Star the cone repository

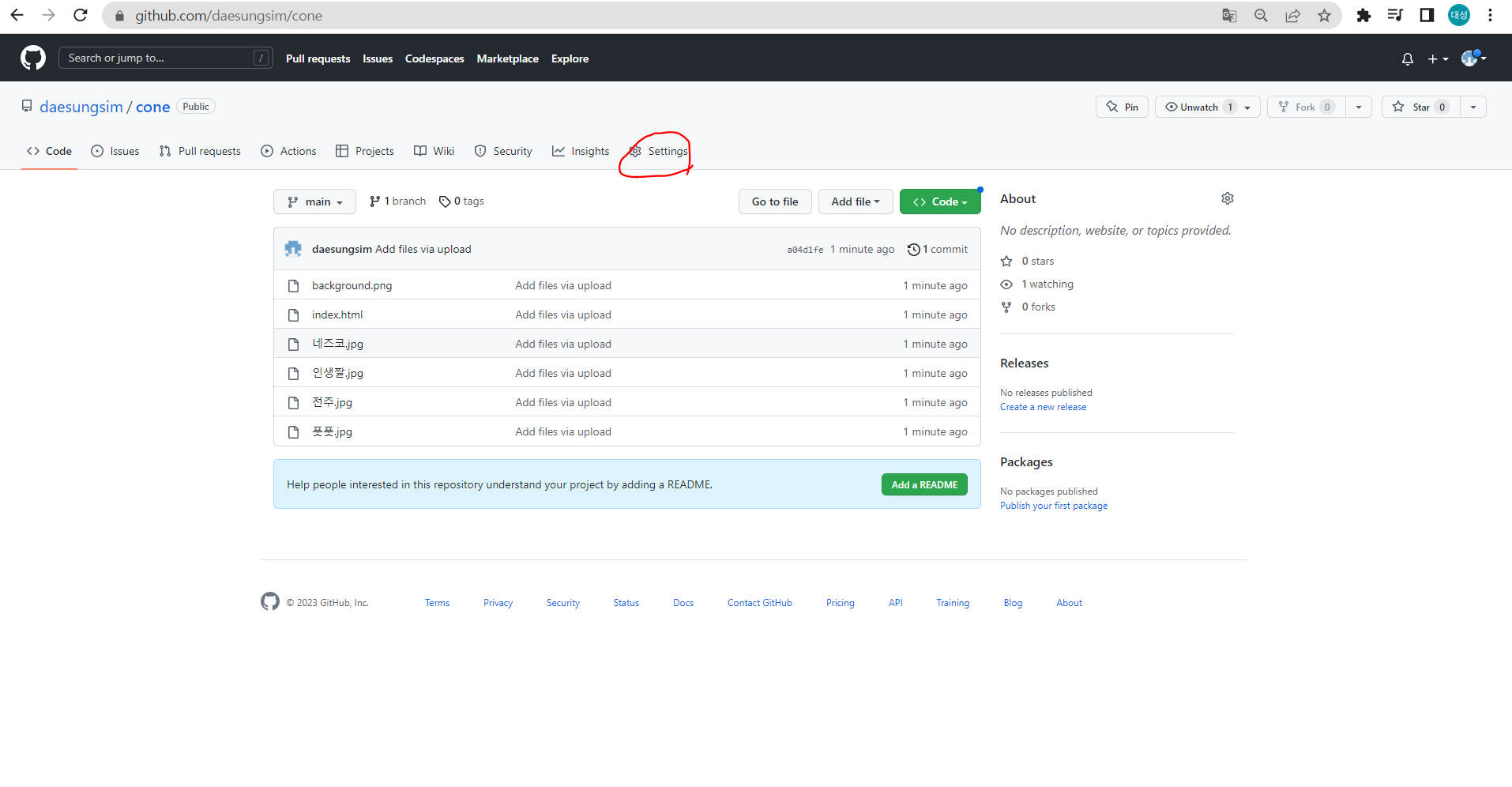[1420, 107]
